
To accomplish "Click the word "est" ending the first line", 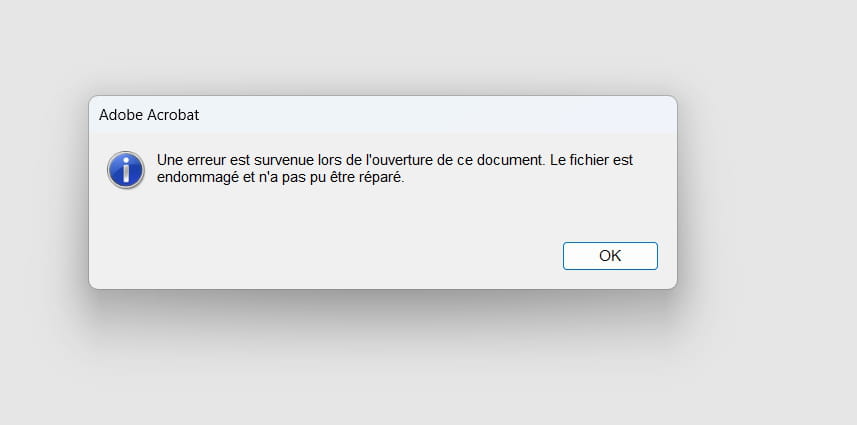I will 623,160.
